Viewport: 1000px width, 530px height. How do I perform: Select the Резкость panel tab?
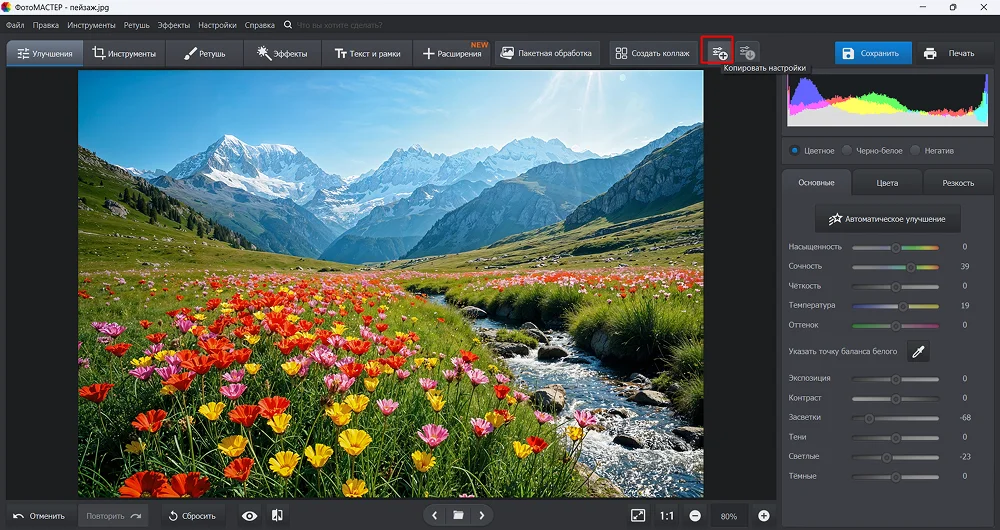tap(958, 183)
